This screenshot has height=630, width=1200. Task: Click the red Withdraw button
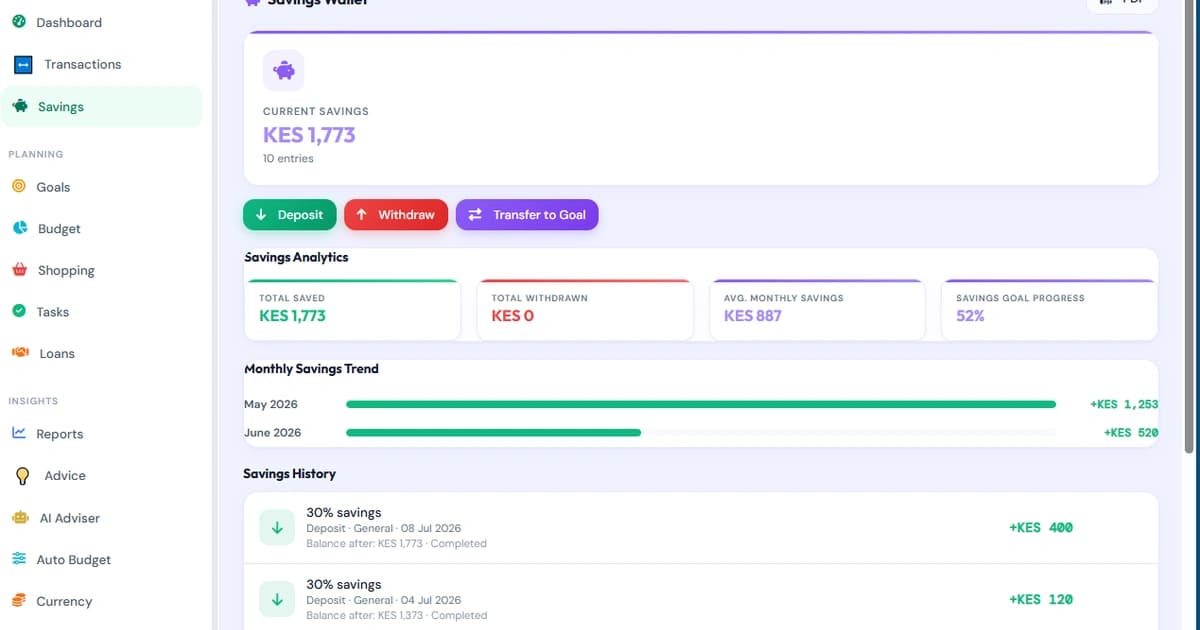point(396,215)
